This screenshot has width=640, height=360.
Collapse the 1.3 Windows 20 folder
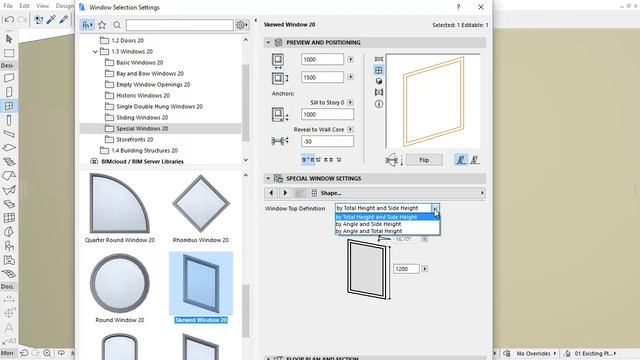[95, 52]
